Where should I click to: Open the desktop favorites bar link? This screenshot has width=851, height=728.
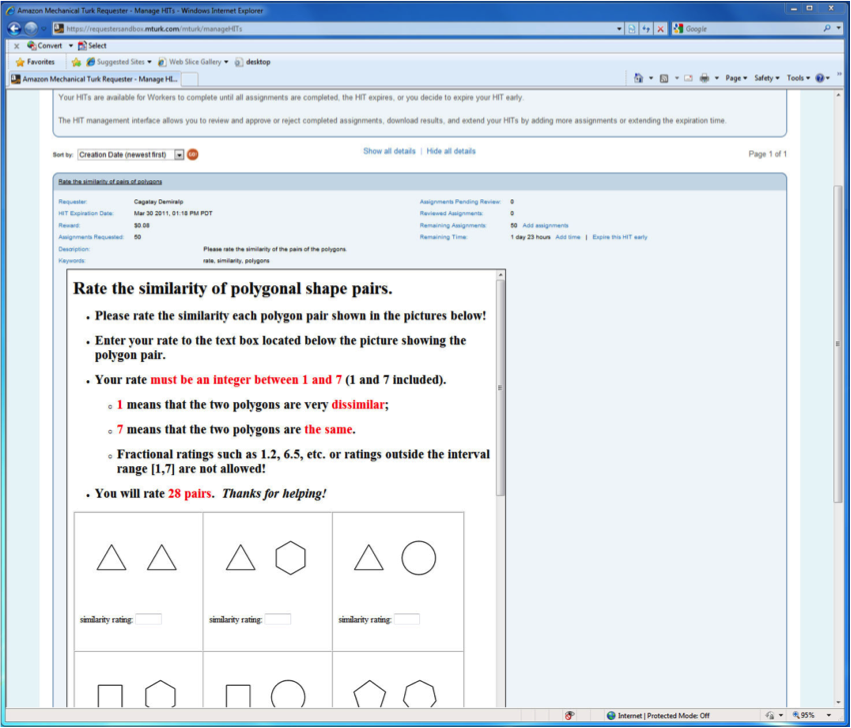coord(252,62)
